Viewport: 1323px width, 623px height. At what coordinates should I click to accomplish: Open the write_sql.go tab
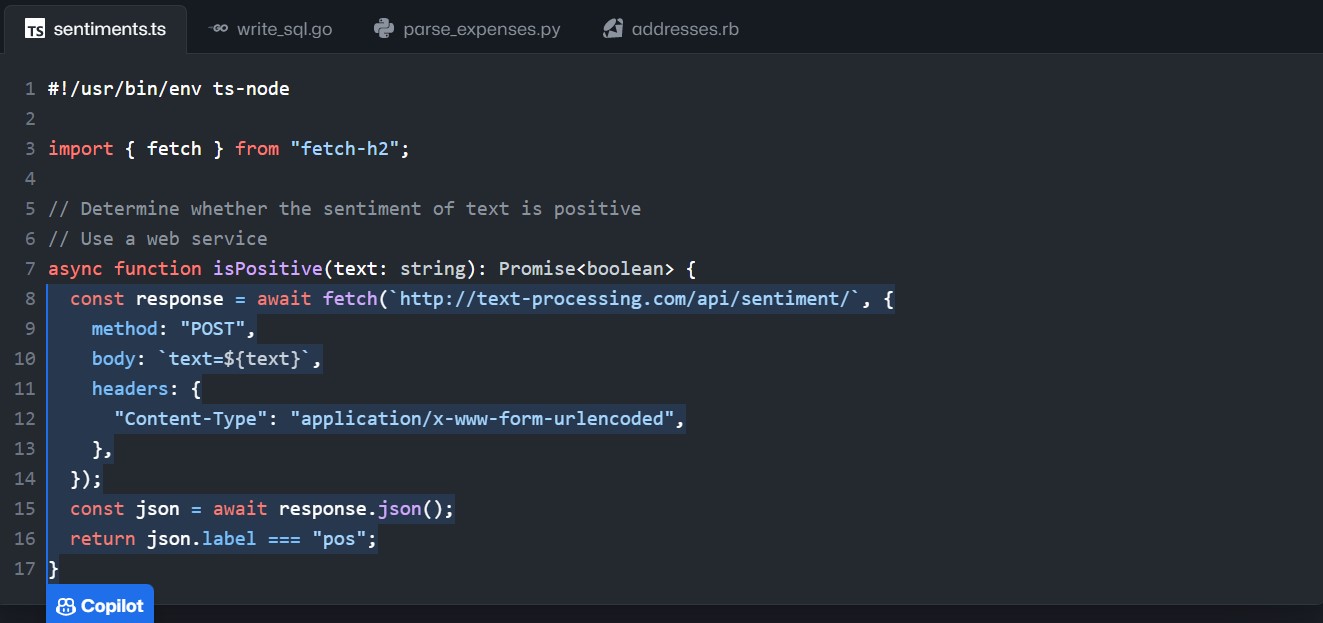[x=270, y=29]
